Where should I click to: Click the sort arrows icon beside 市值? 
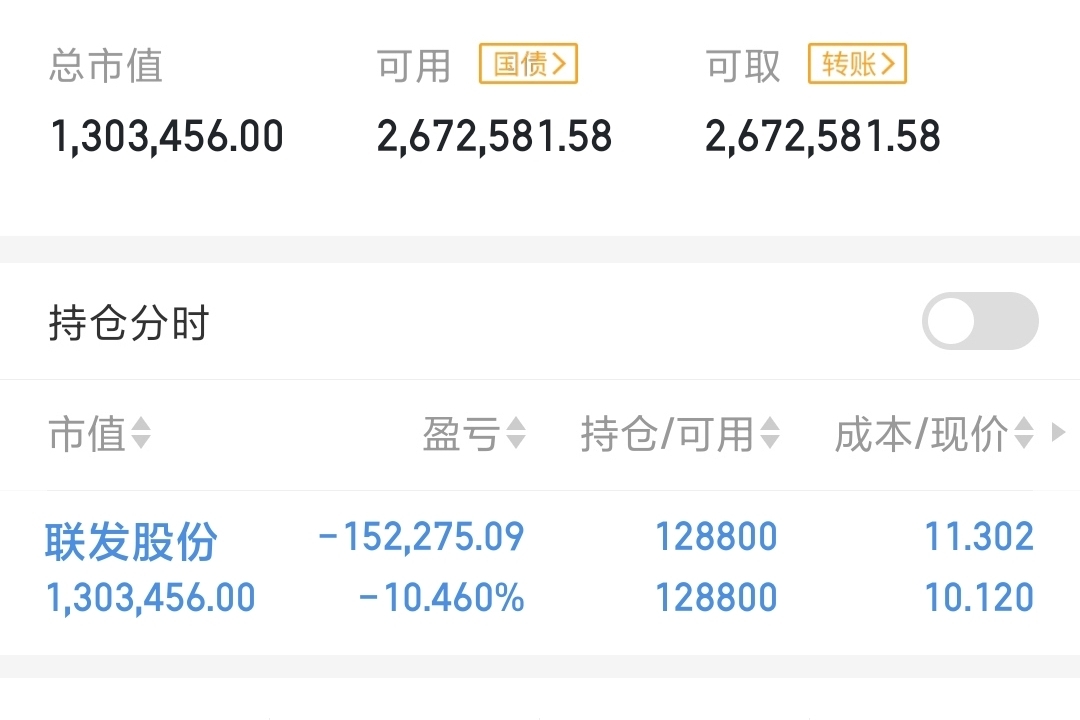[141, 433]
